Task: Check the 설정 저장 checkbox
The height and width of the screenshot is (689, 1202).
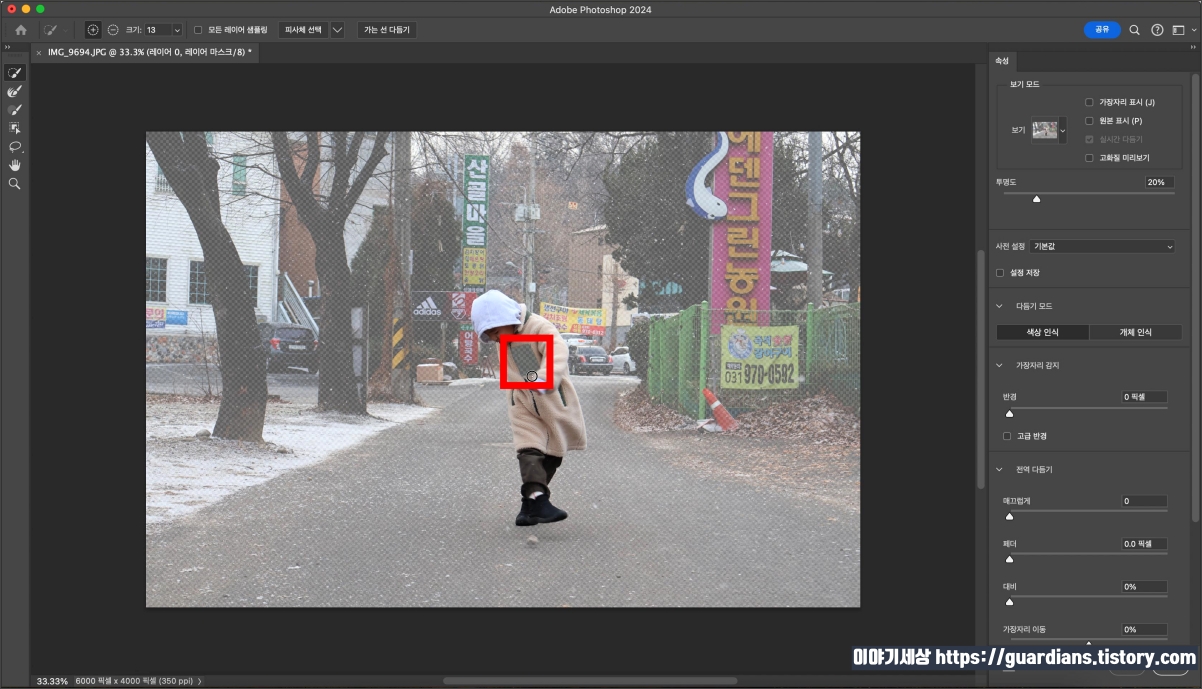Action: 1000,272
